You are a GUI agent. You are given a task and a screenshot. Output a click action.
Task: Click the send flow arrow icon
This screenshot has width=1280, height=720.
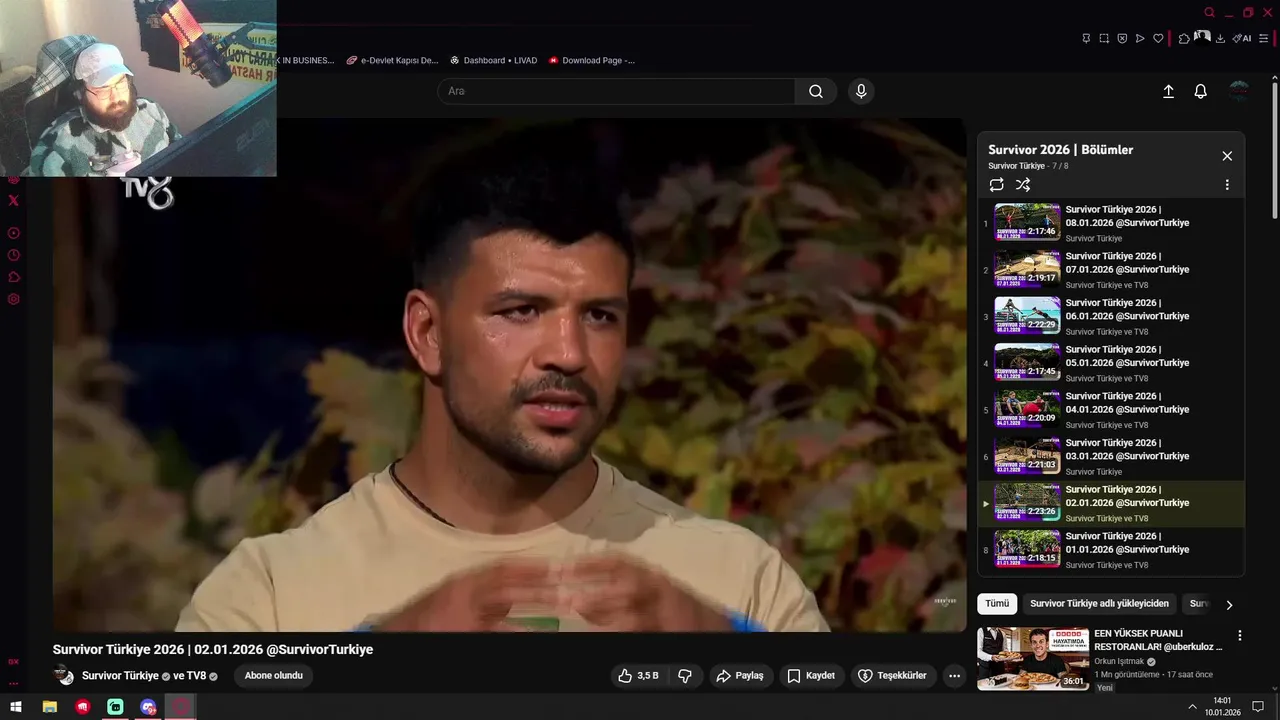(x=1140, y=38)
